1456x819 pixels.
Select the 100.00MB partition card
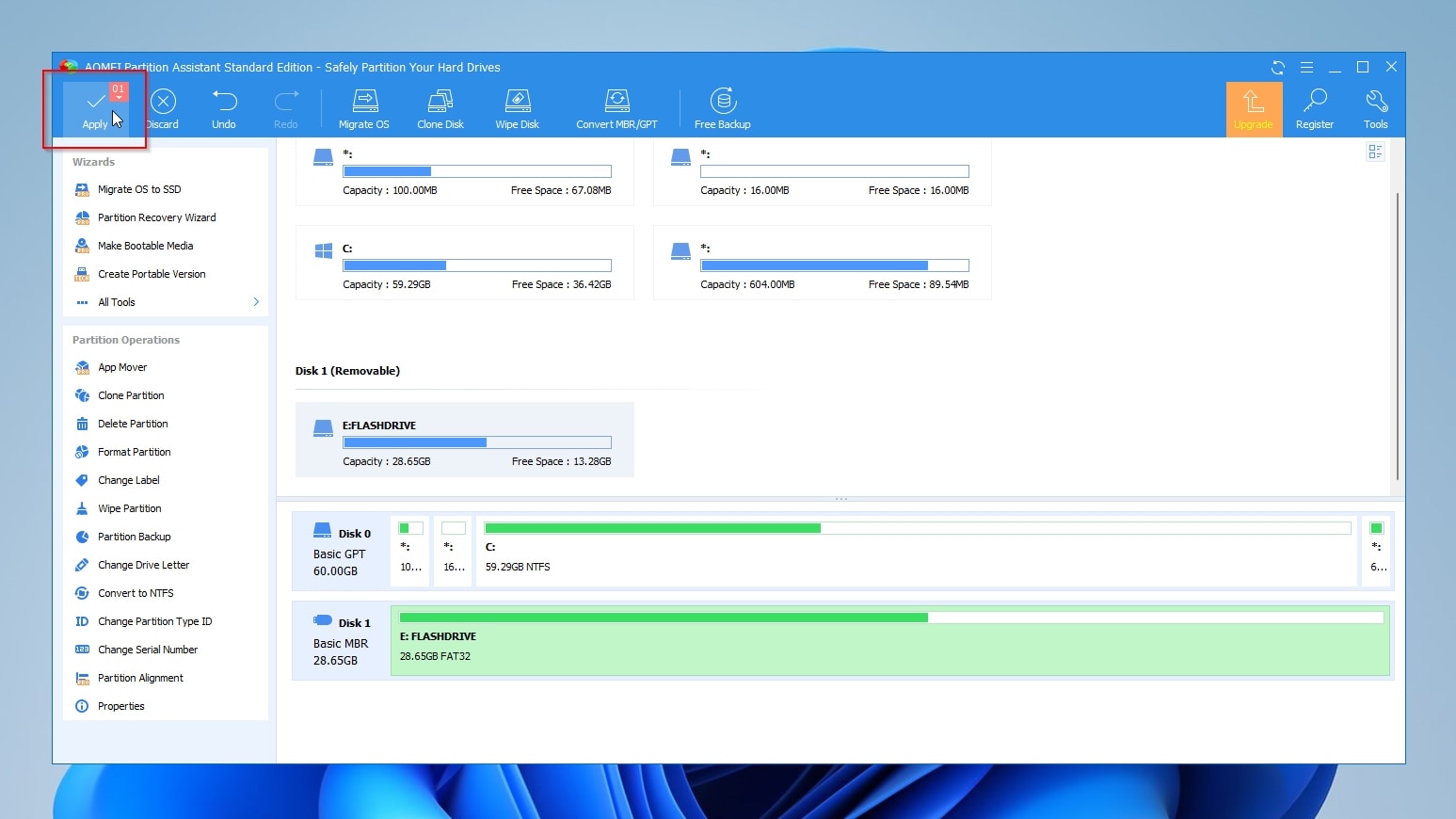coord(465,172)
